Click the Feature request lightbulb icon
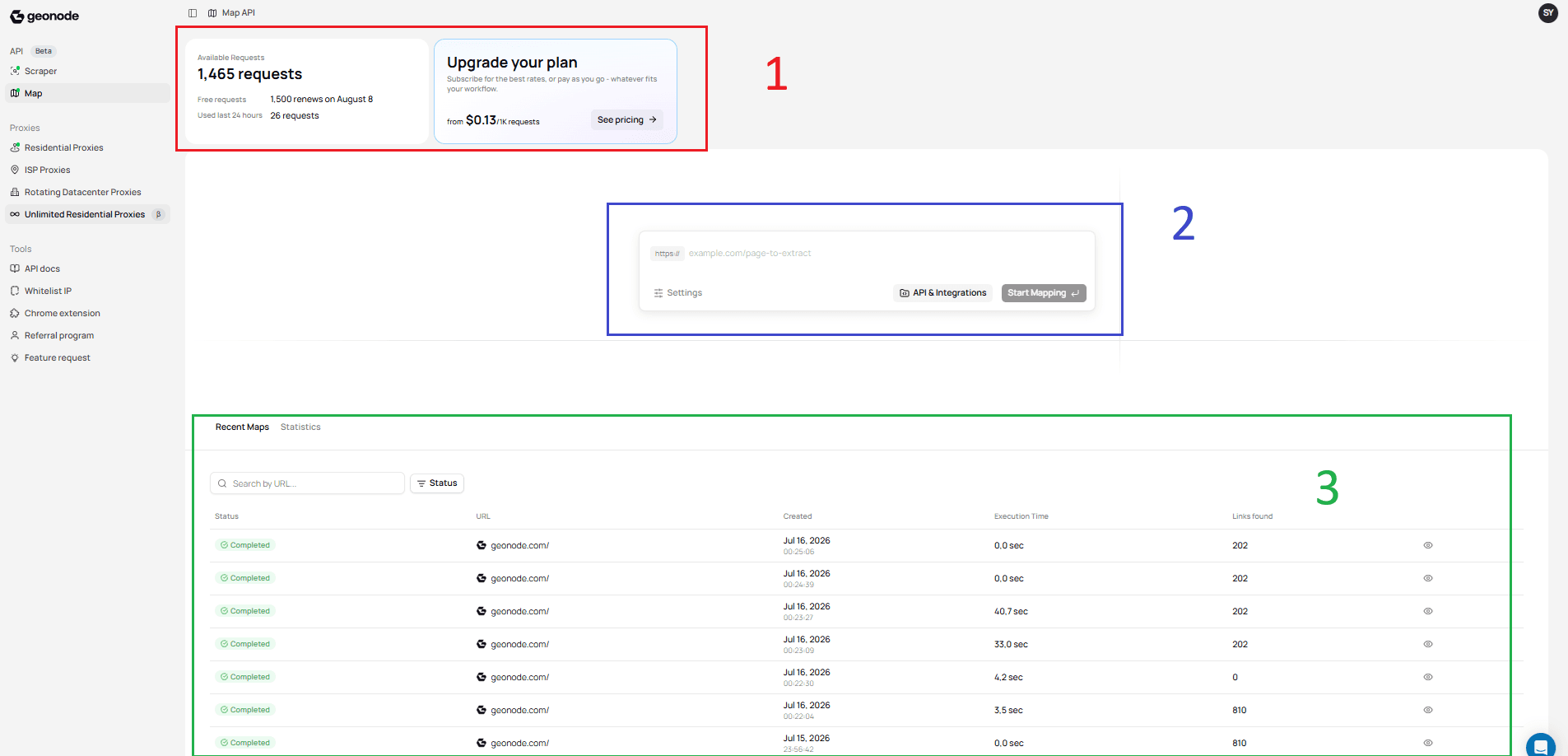This screenshot has height=756, width=1568. (x=15, y=357)
